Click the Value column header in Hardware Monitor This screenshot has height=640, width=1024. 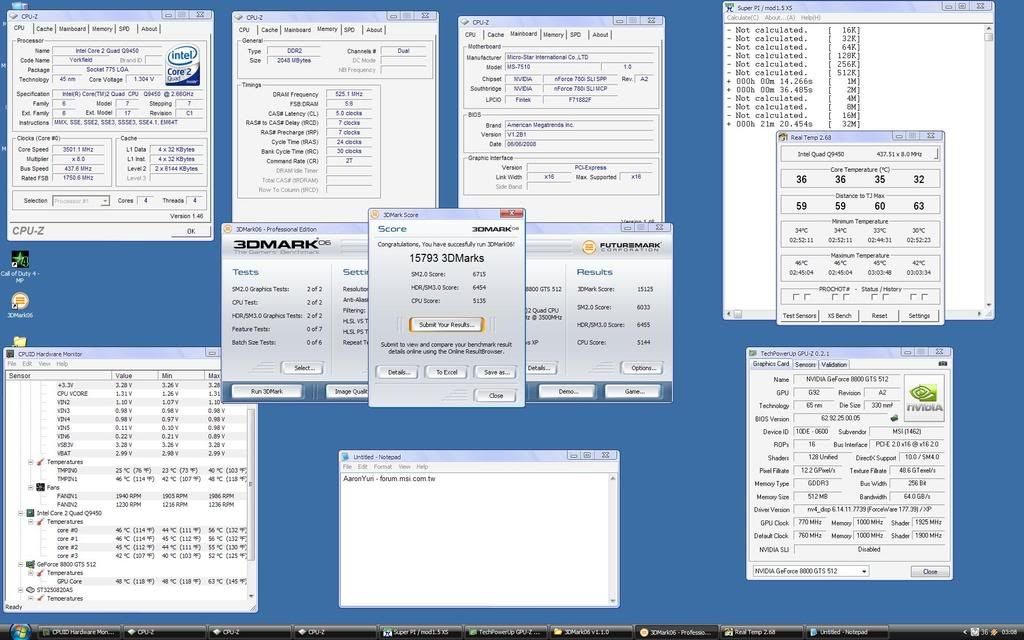pos(135,376)
